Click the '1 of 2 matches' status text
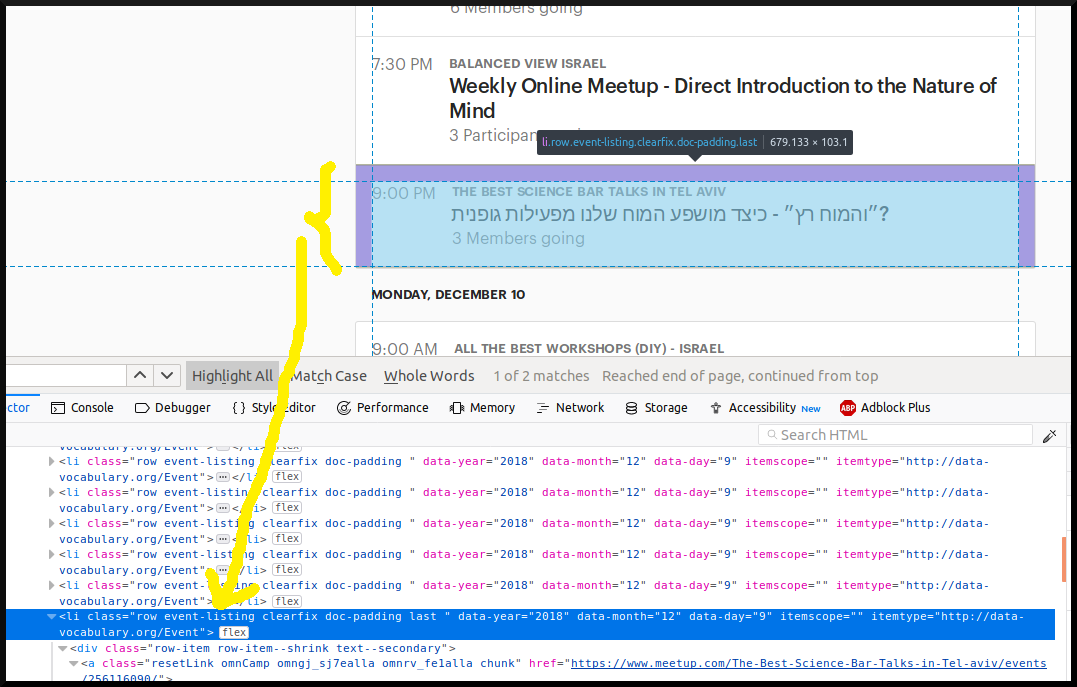This screenshot has height=687, width=1077. point(541,376)
